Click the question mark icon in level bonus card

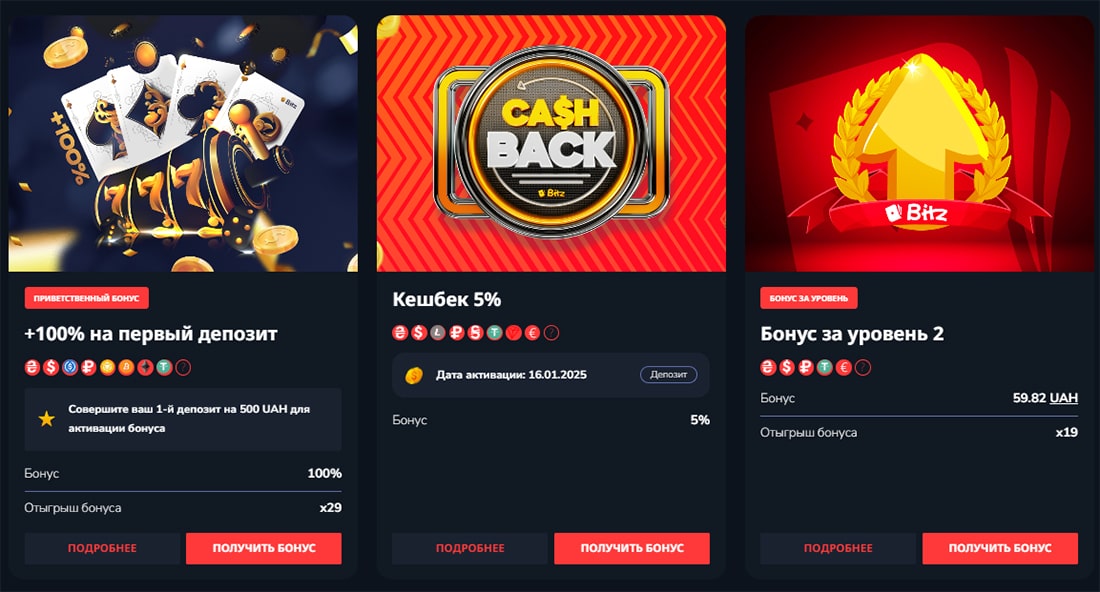(863, 367)
